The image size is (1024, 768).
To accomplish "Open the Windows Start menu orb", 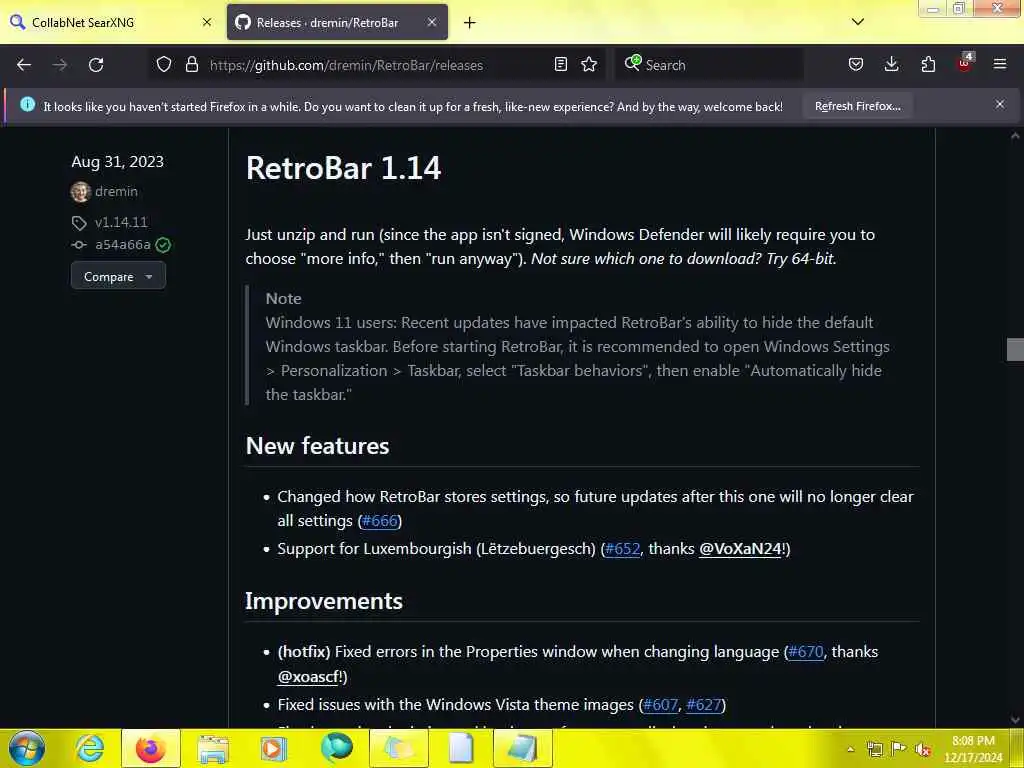I will tap(27, 748).
